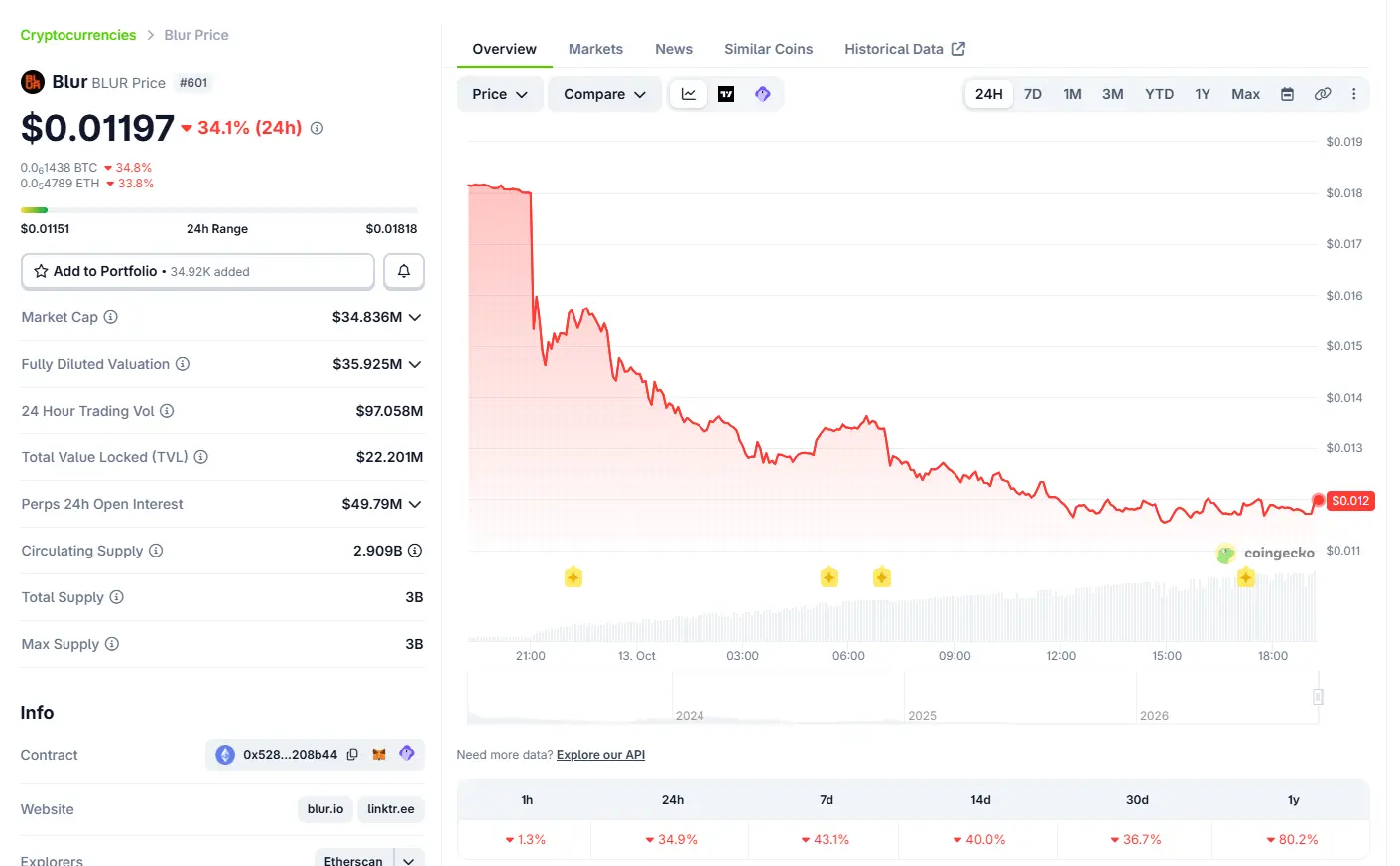
Task: Open the purple diamond chart mode icon
Action: pyautogui.click(x=762, y=94)
